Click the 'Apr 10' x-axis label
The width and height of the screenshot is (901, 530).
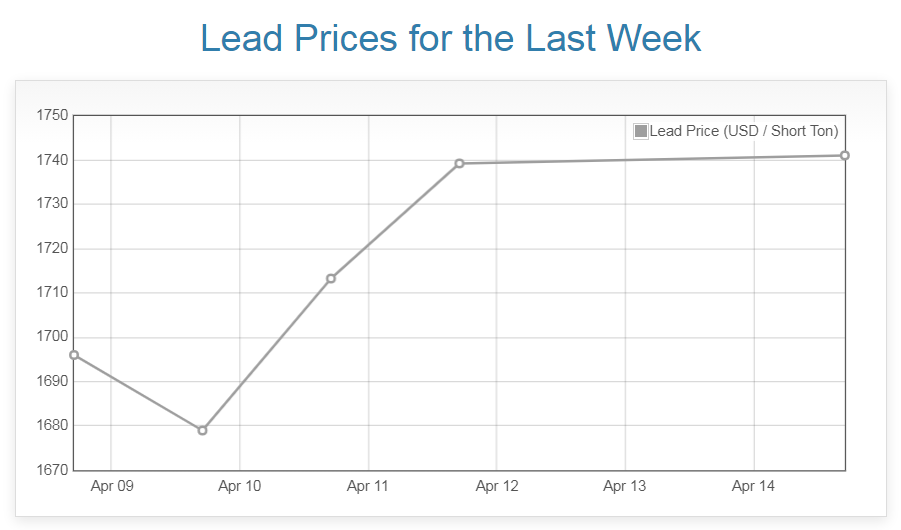point(240,487)
